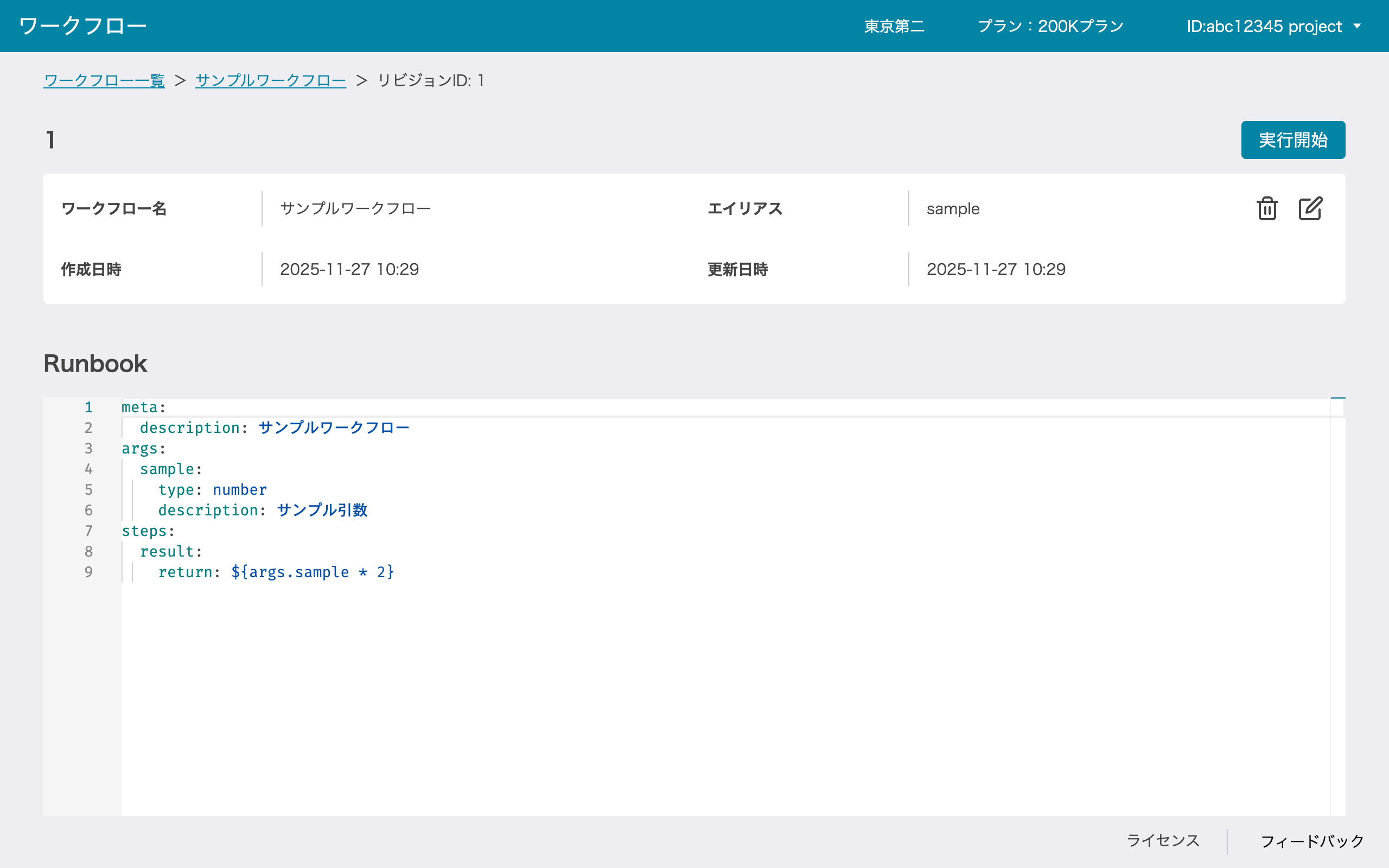
Task: Click line number 7 in the gutter
Action: pos(88,531)
